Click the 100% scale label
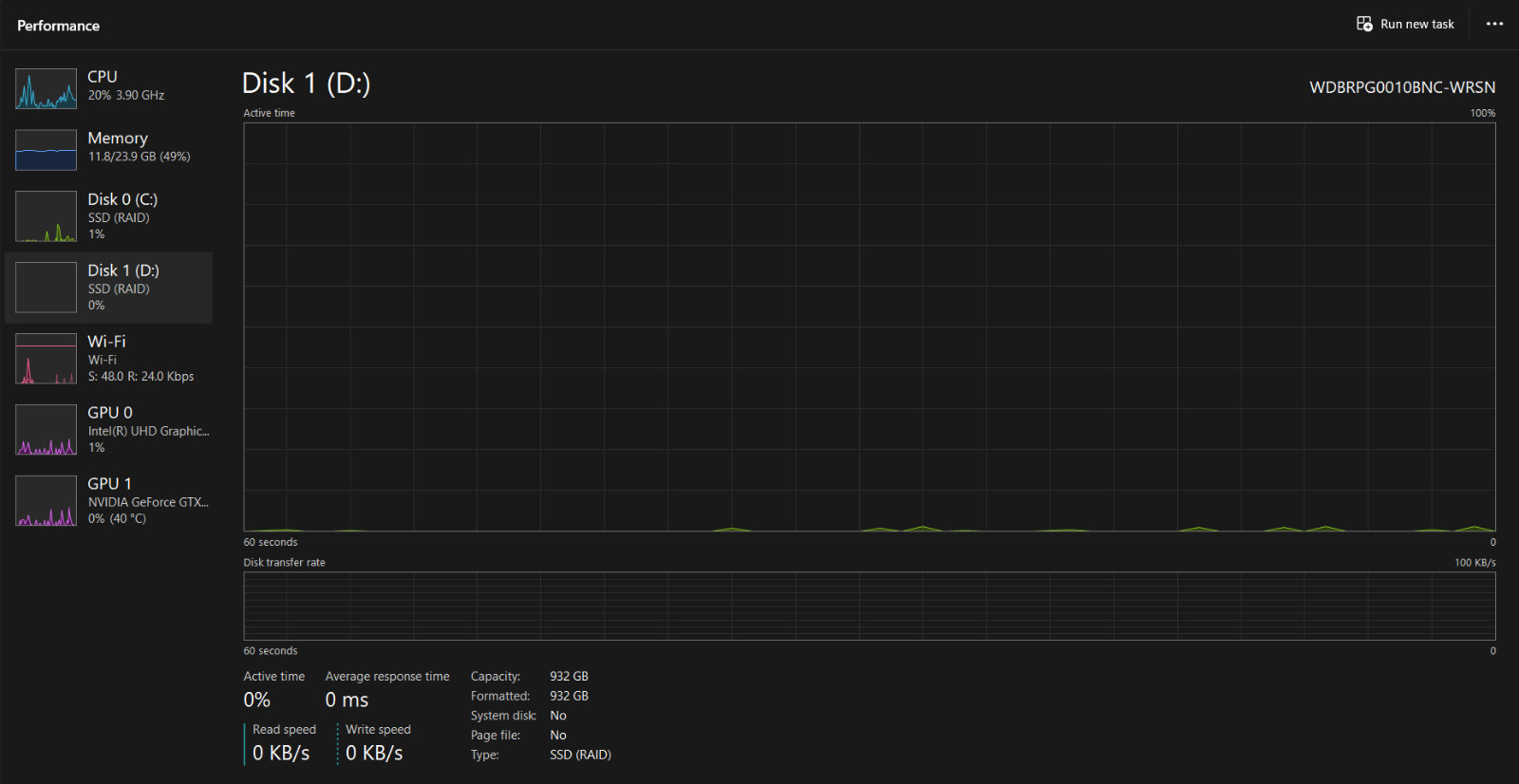The width and height of the screenshot is (1519, 784). tap(1482, 113)
